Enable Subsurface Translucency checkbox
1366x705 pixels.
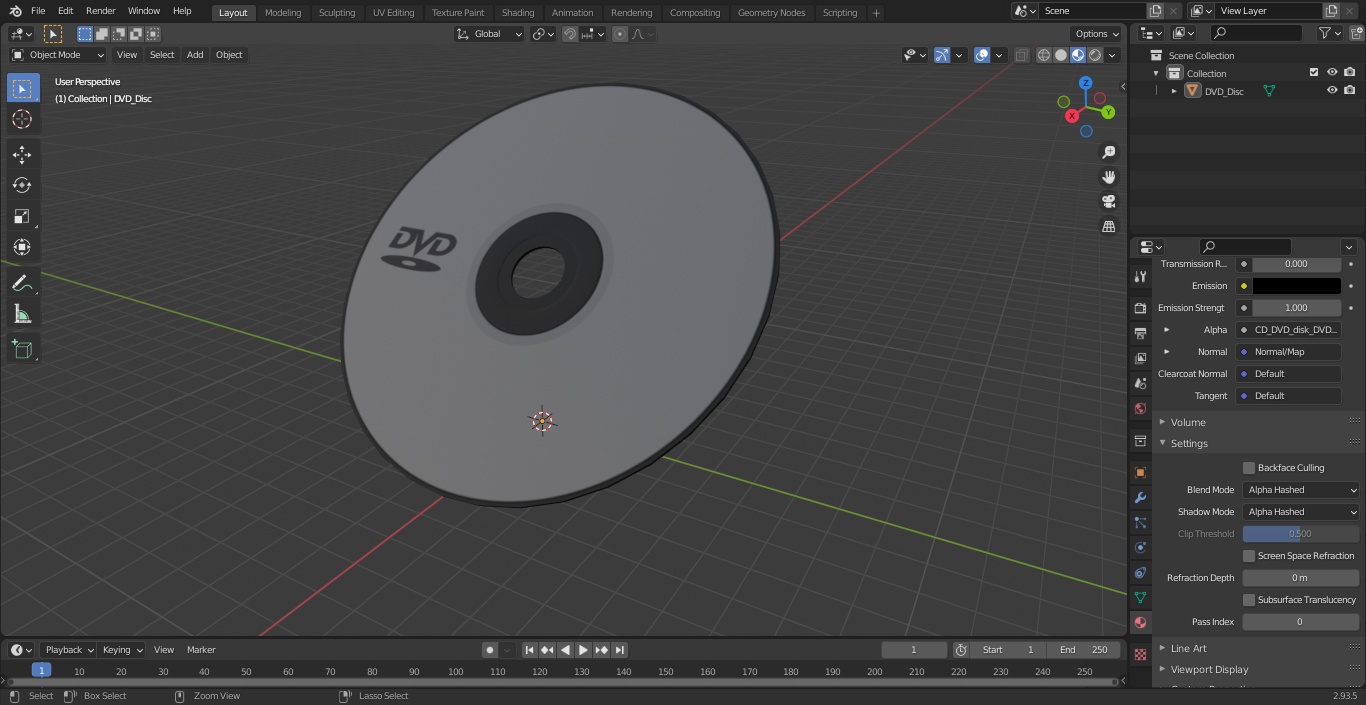(1249, 600)
